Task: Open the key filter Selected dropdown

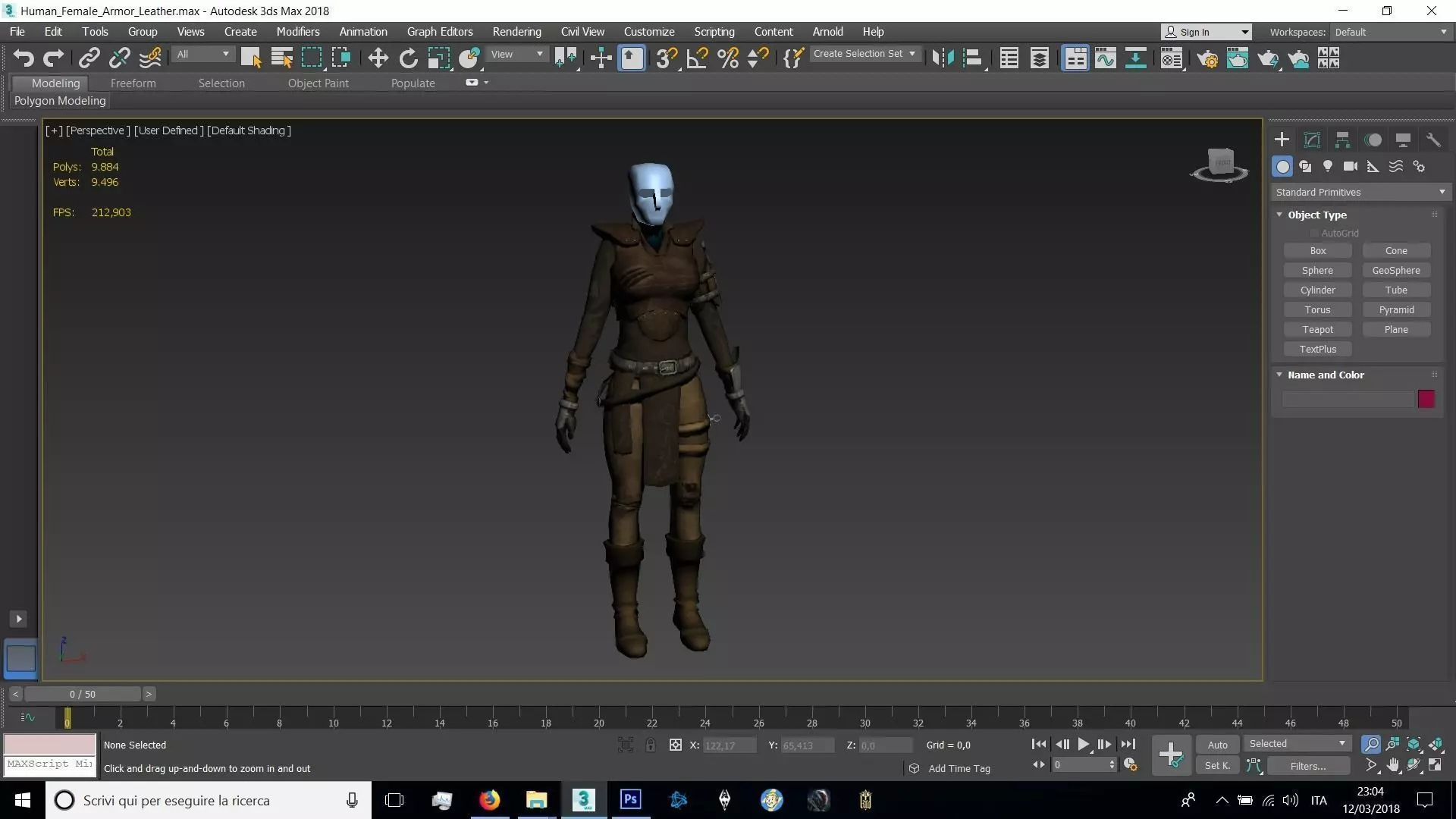Action: click(x=1298, y=744)
